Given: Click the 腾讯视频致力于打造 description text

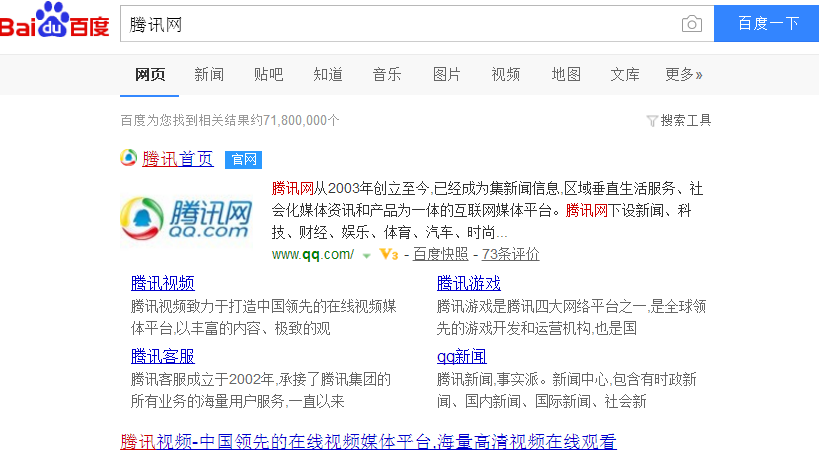Looking at the screenshot, I should pos(264,317).
